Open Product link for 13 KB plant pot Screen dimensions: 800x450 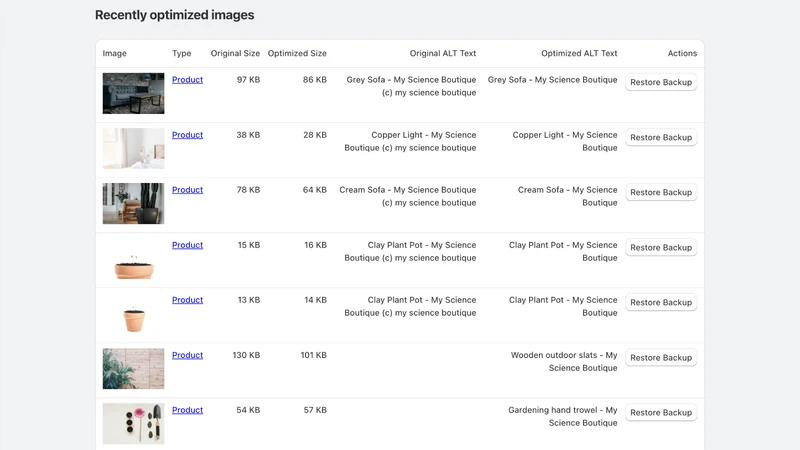pyautogui.click(x=187, y=300)
